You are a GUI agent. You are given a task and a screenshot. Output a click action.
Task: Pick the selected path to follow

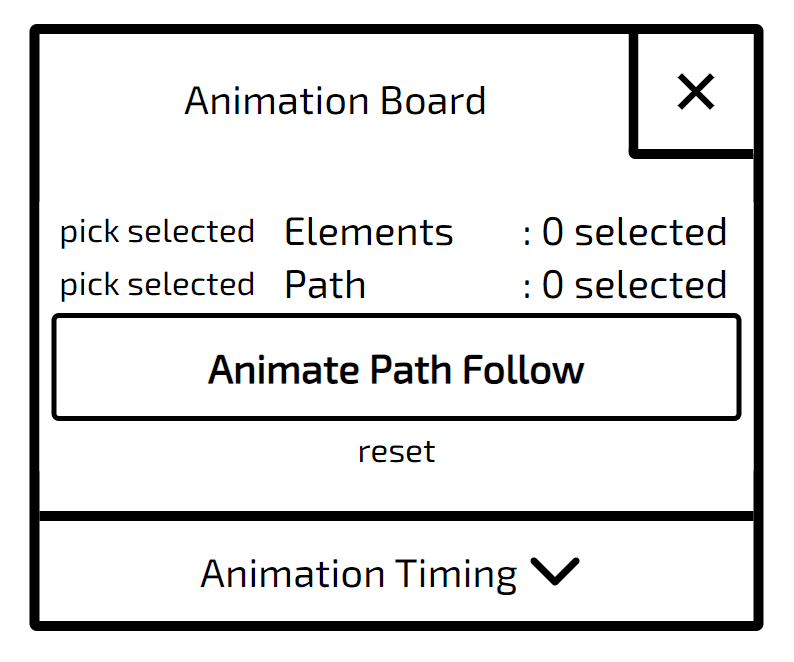[x=157, y=285]
